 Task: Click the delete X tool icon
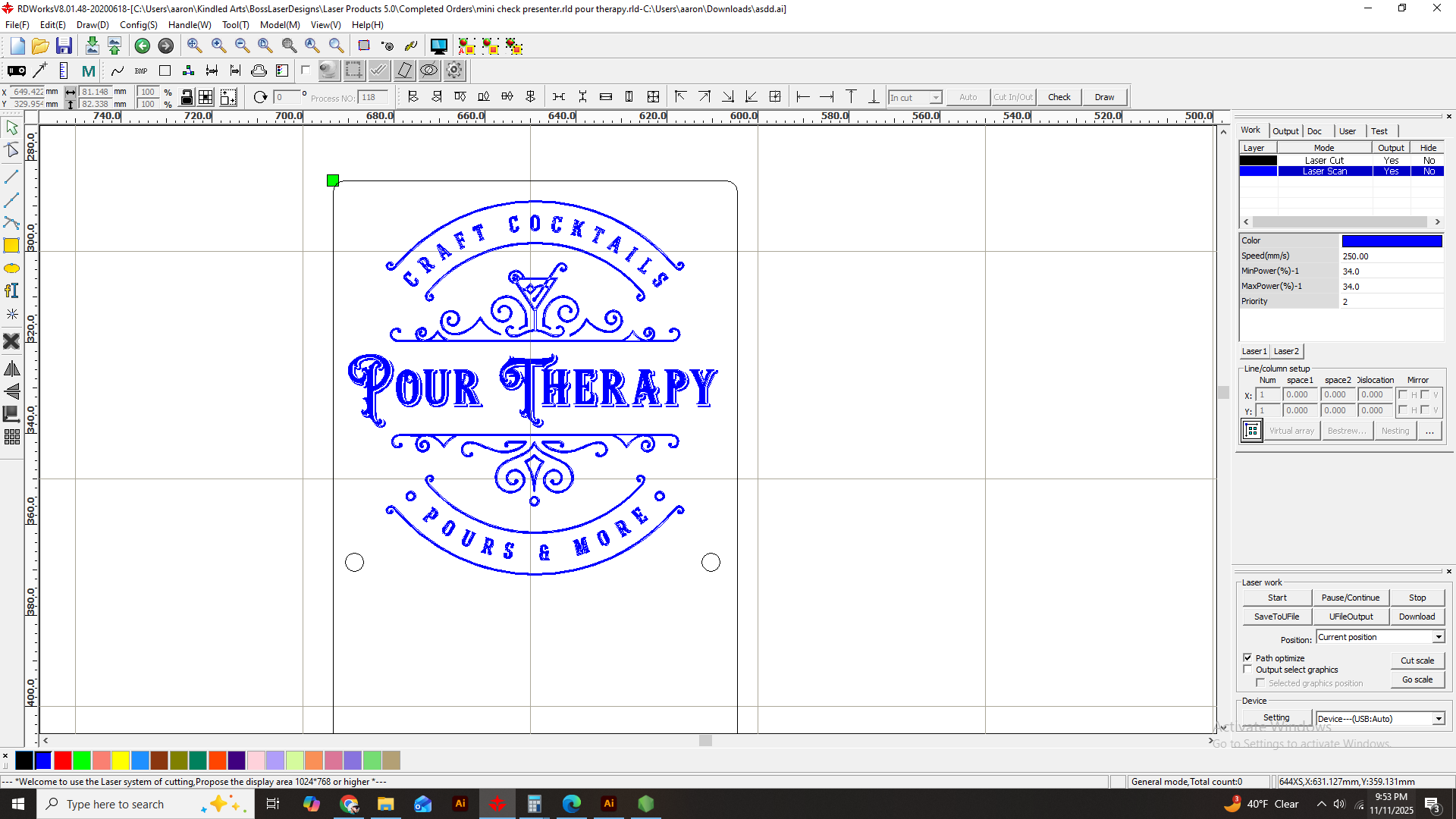click(11, 341)
